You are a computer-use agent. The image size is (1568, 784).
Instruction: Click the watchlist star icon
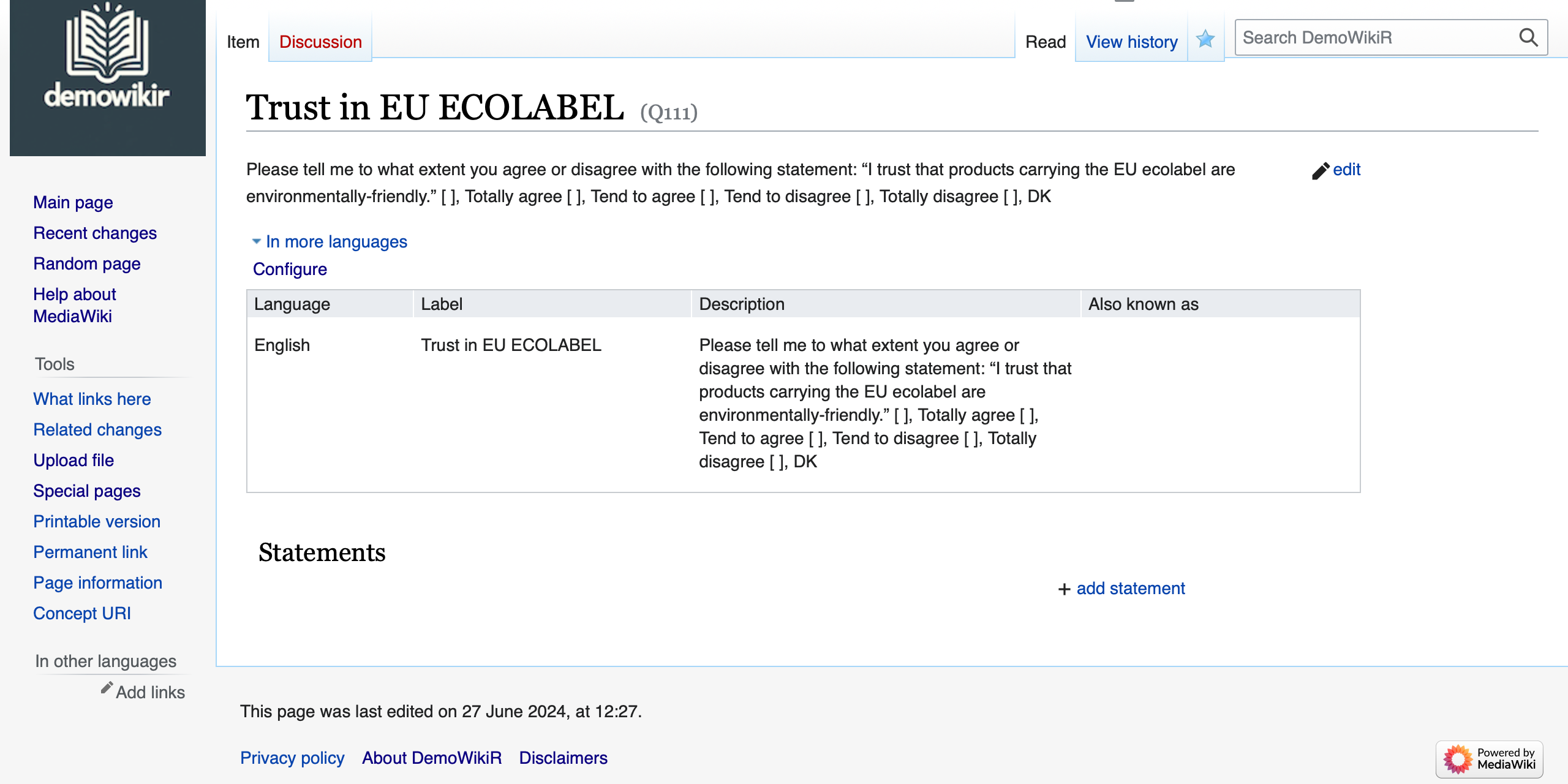click(x=1205, y=39)
